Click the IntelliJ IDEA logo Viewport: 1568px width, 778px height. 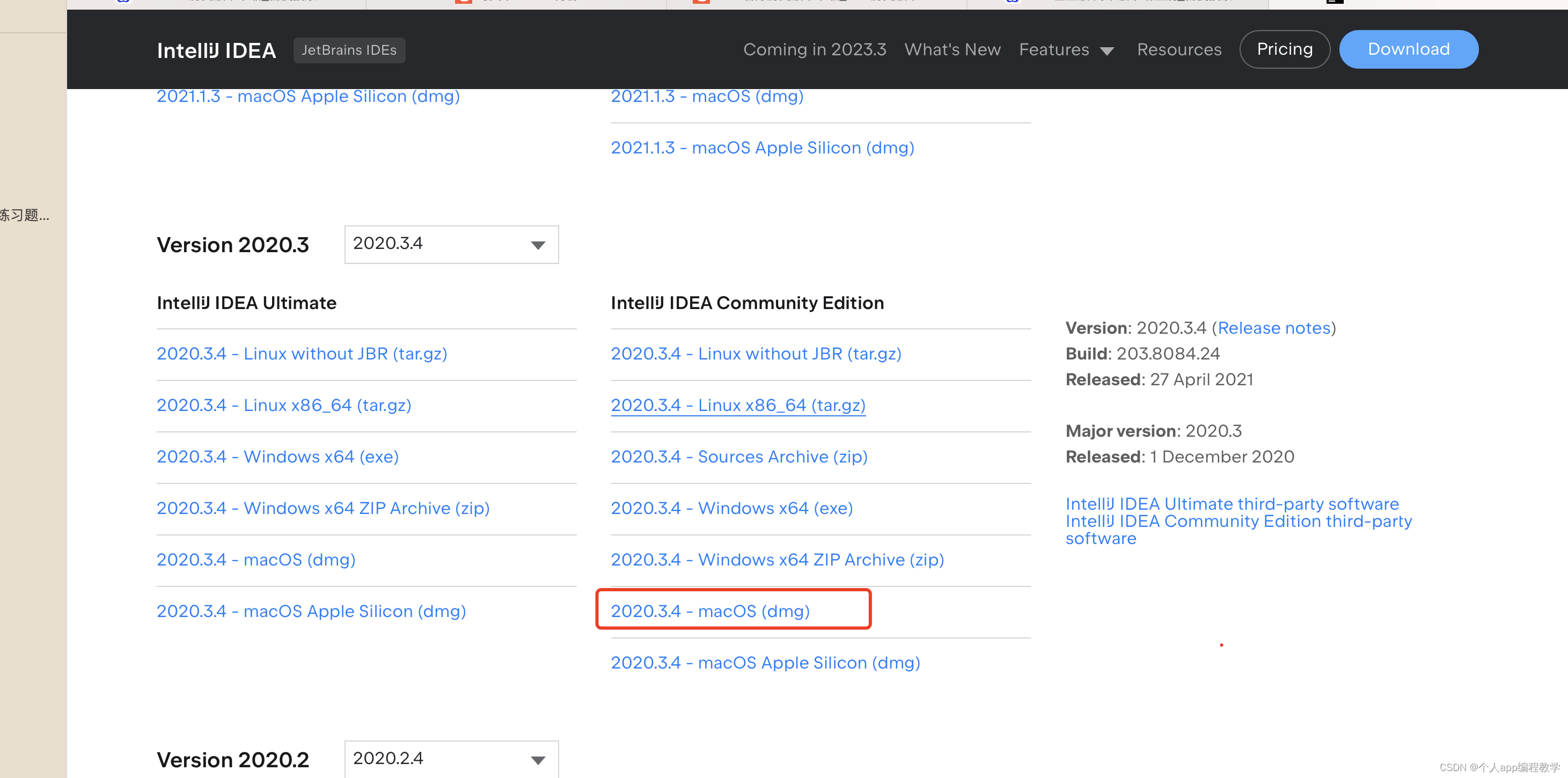(x=216, y=50)
